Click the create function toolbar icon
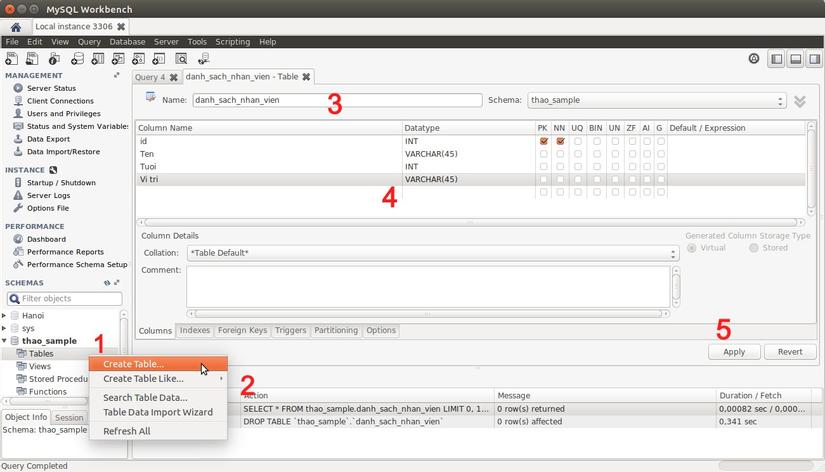 pos(158,58)
